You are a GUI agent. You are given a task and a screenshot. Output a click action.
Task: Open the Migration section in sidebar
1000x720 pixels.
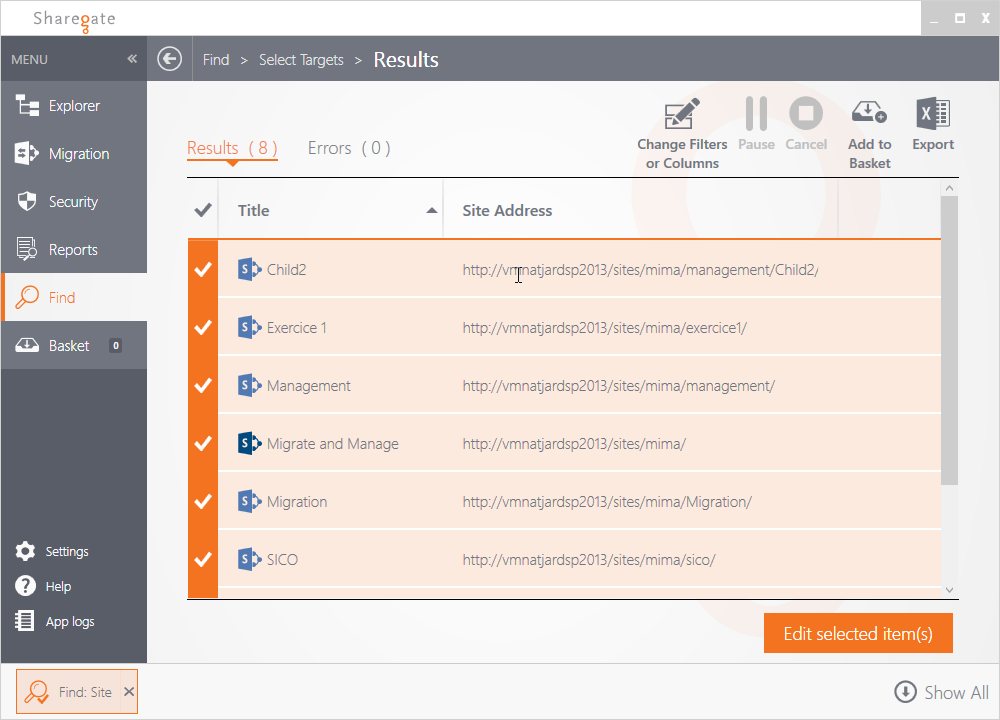74,154
